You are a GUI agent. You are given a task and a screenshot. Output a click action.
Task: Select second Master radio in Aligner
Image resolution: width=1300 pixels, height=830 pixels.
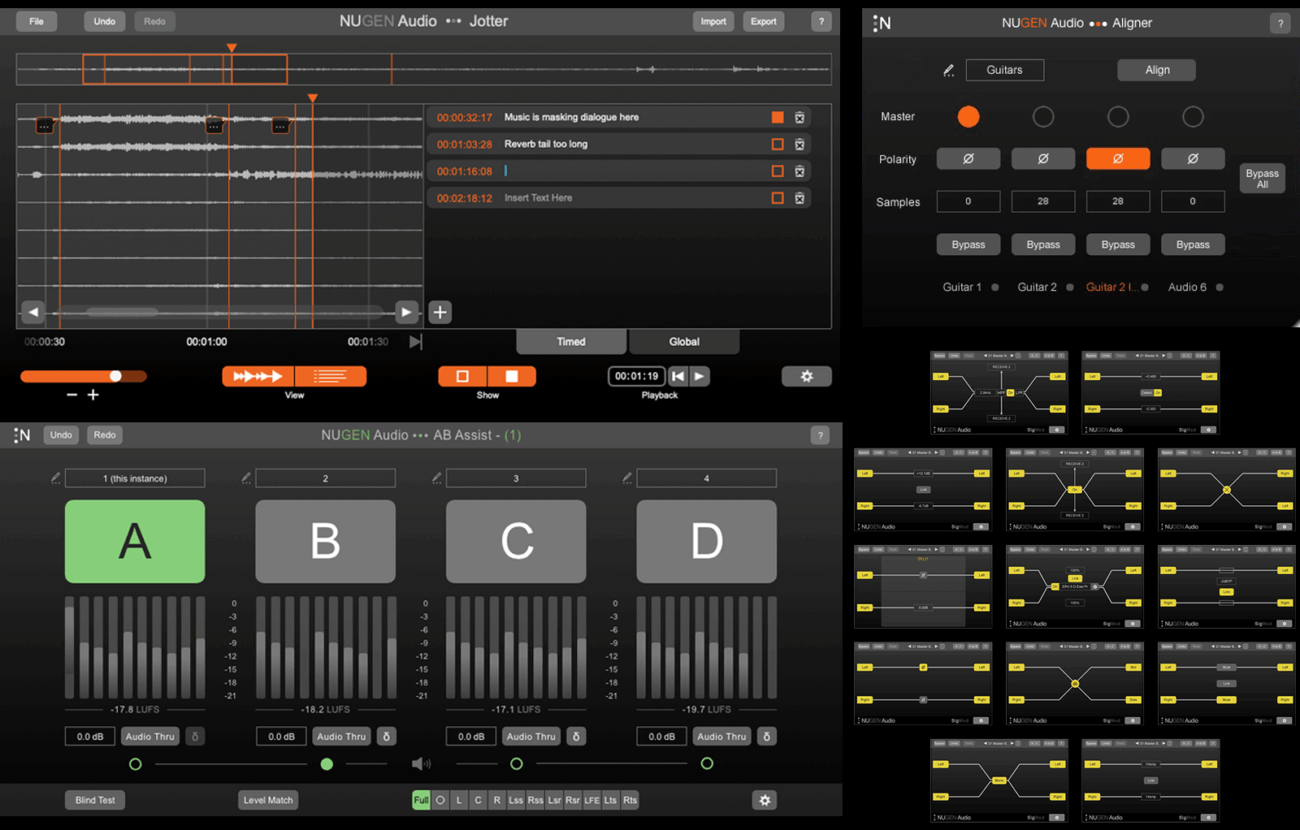1043,117
